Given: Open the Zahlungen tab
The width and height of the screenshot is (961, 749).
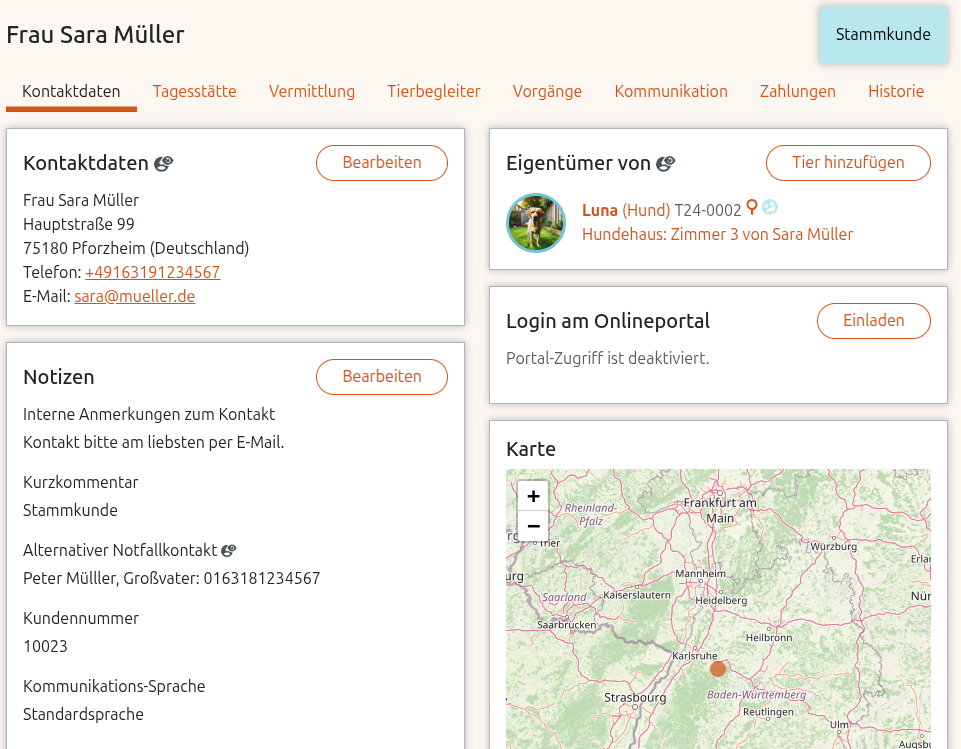Looking at the screenshot, I should pyautogui.click(x=797, y=91).
